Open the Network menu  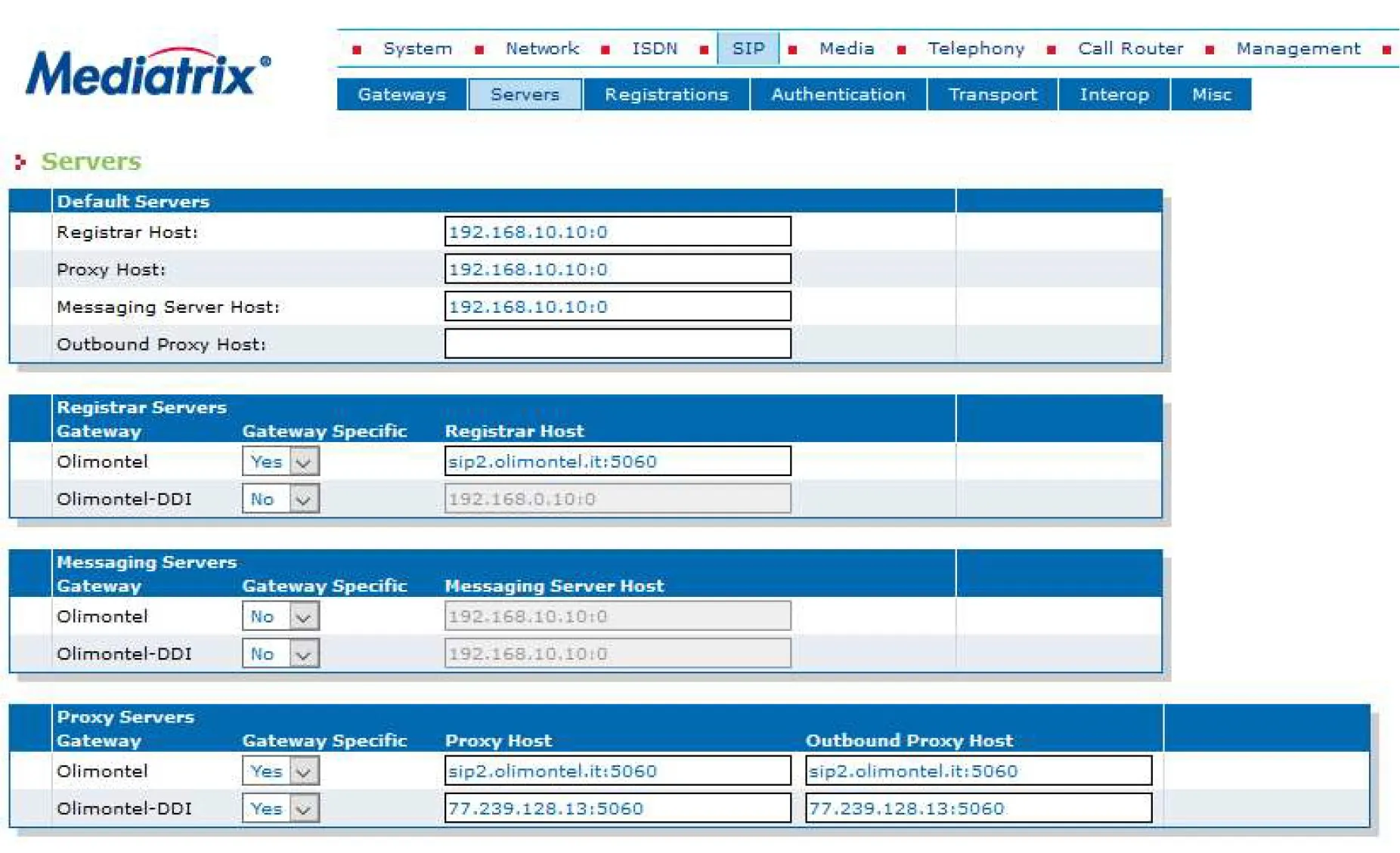(x=542, y=49)
